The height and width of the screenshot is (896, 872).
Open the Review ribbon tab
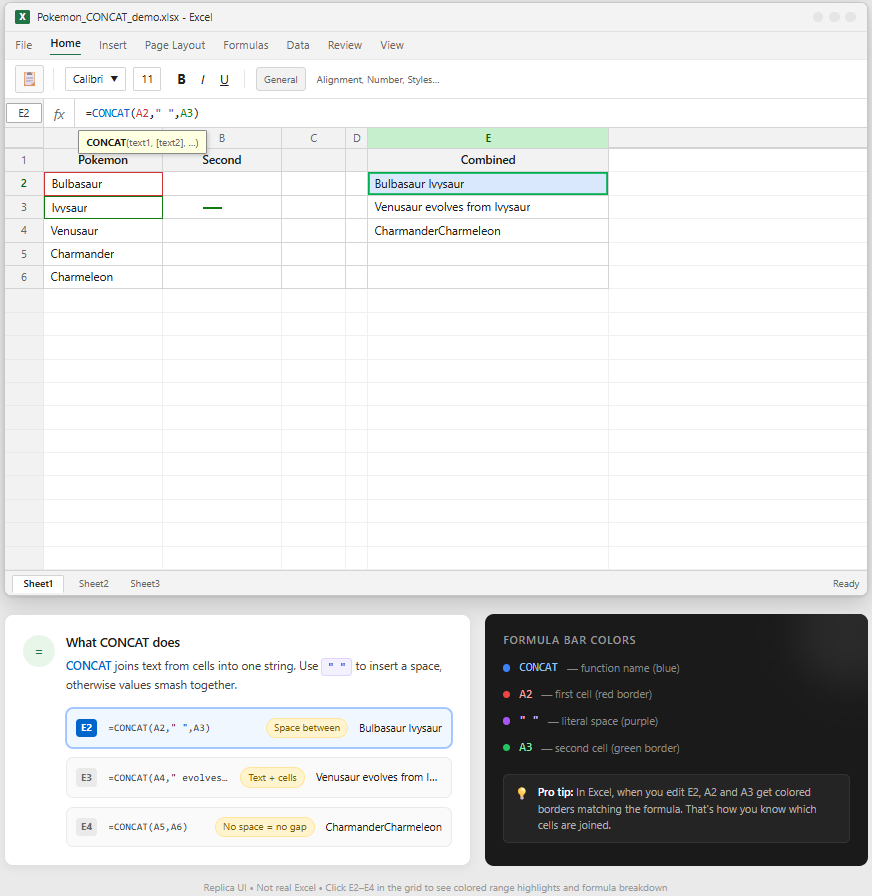point(345,45)
